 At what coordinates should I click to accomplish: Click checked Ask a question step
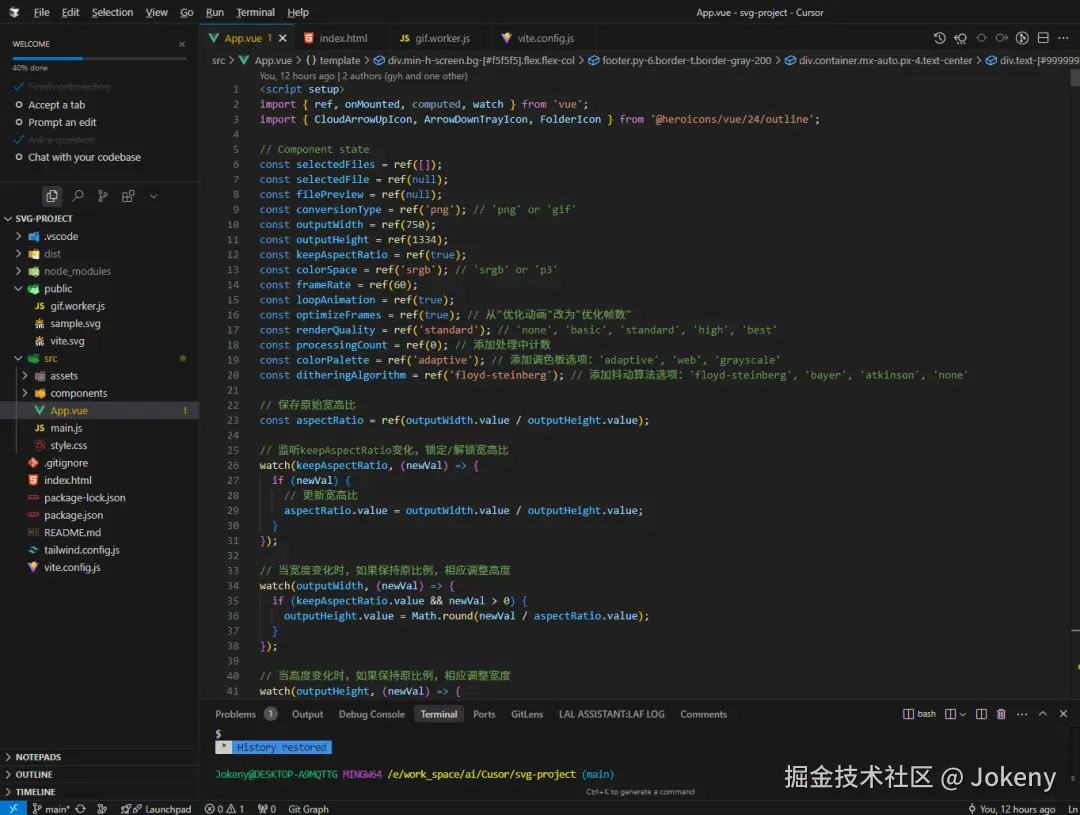61,140
